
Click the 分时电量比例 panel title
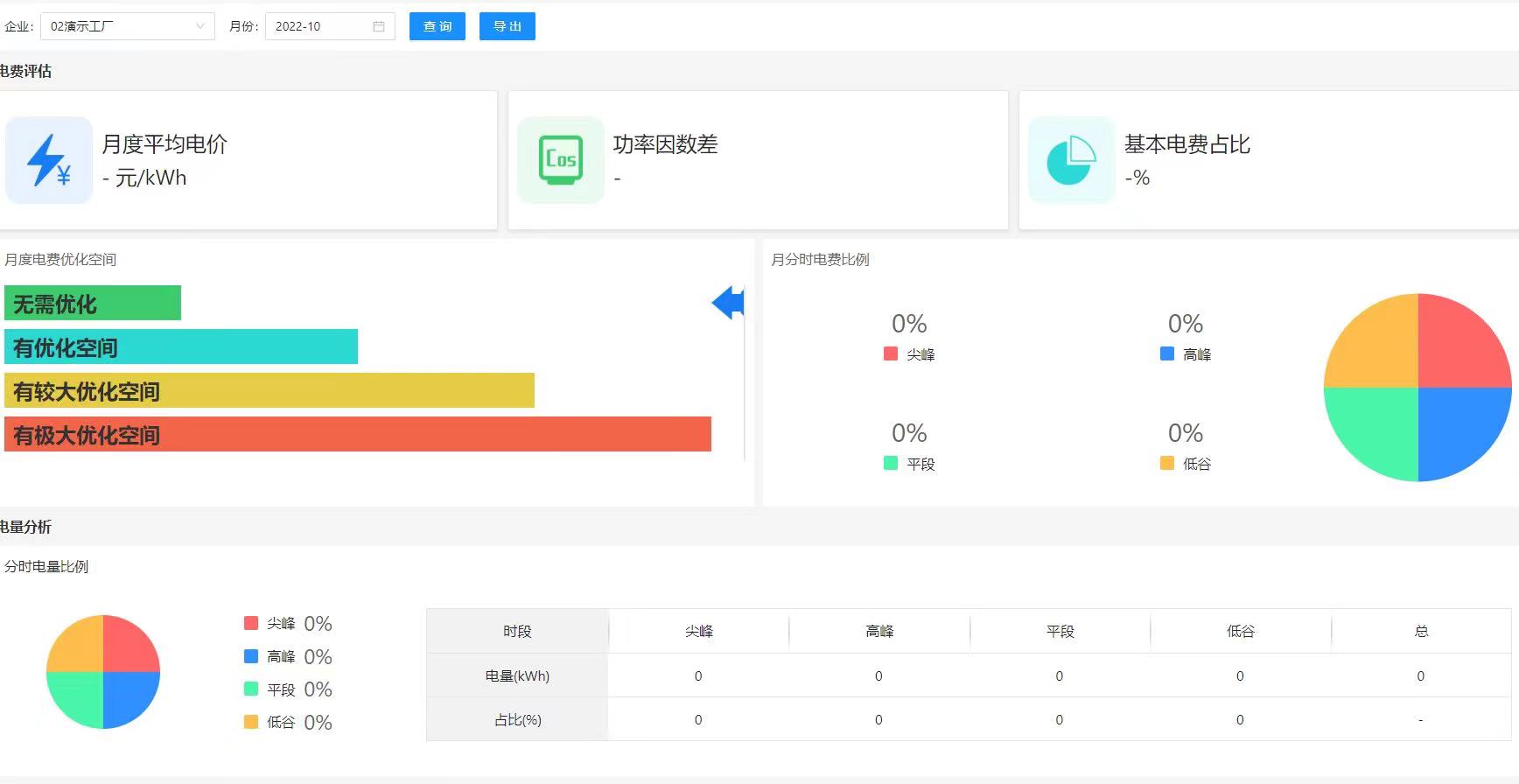click(46, 566)
